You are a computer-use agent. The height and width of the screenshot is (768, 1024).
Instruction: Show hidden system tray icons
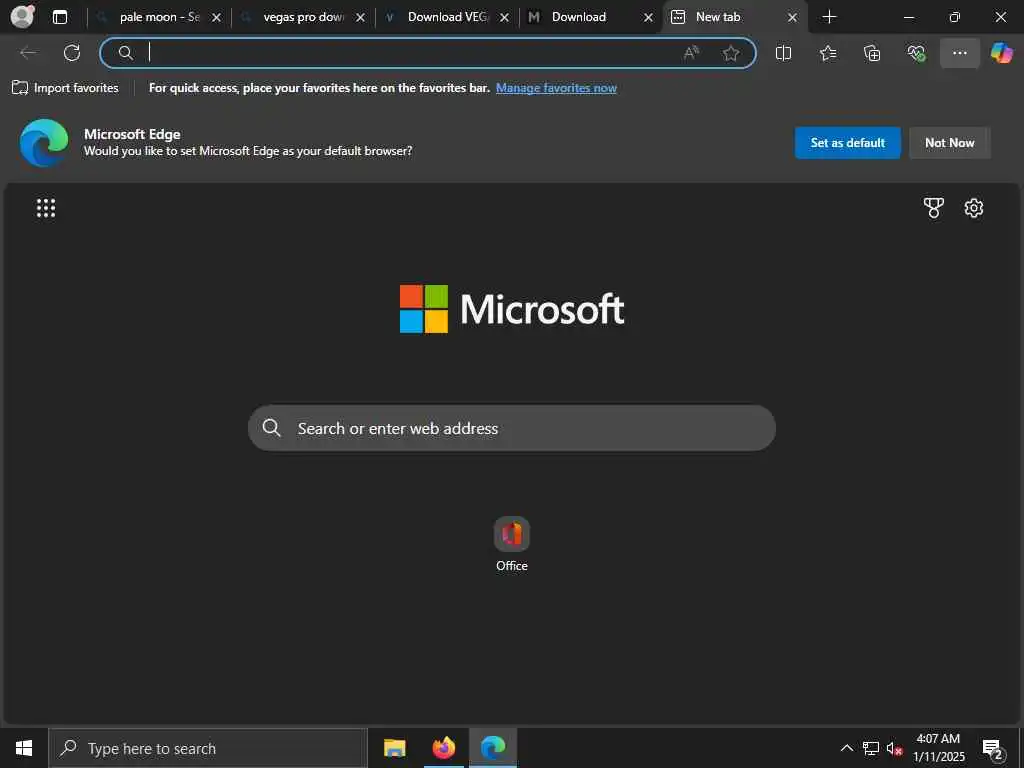tap(846, 748)
